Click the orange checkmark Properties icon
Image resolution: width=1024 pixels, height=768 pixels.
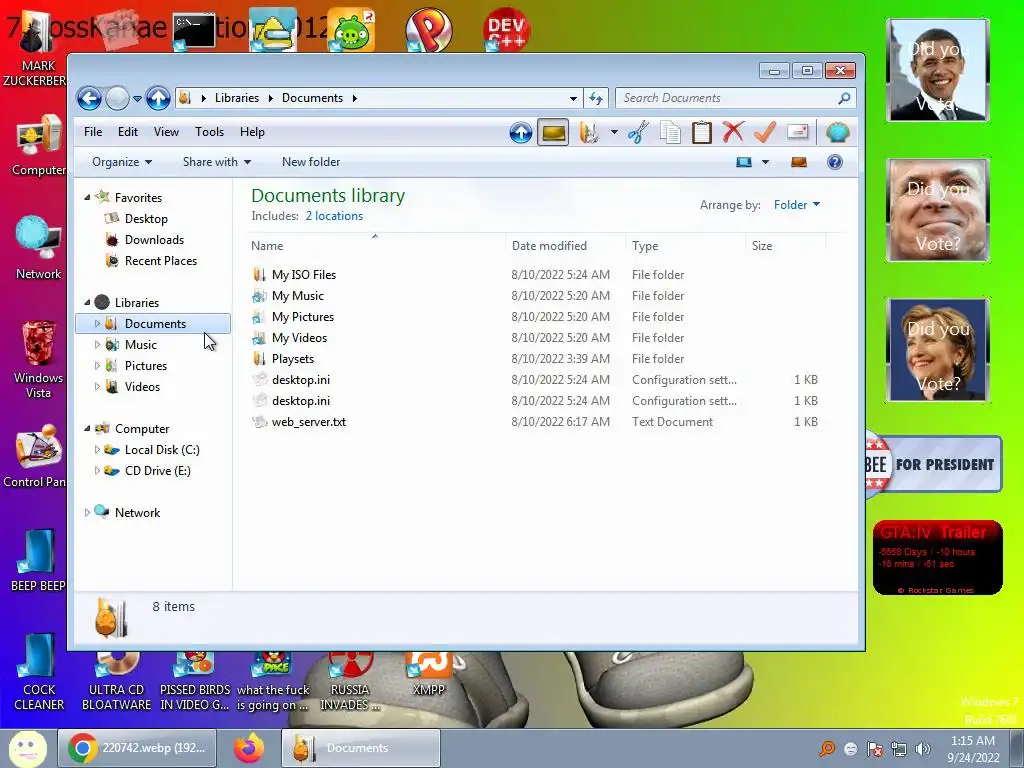tap(765, 132)
